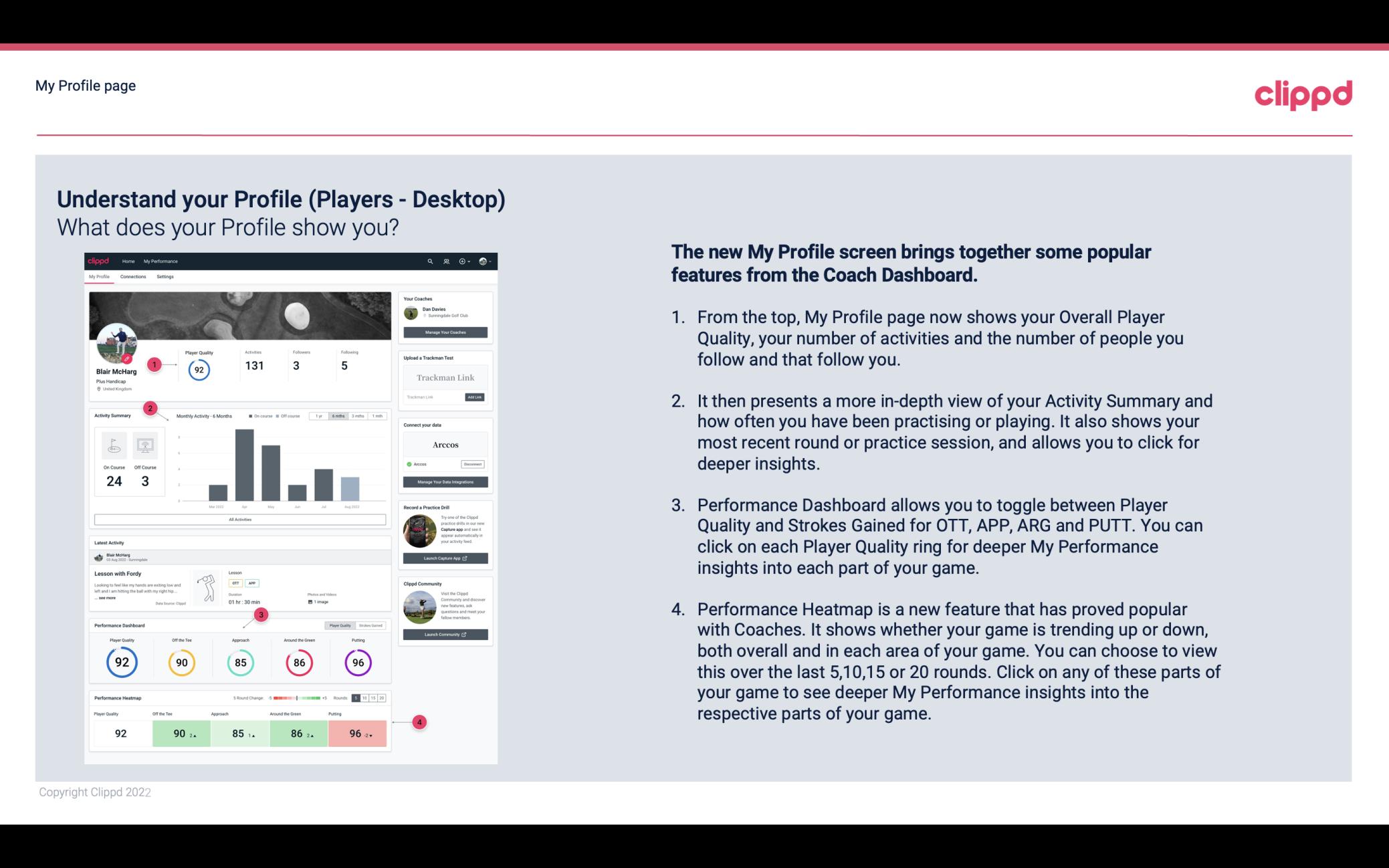Image resolution: width=1389 pixels, height=868 pixels.
Task: Switch to the Settings tab
Action: click(x=166, y=277)
